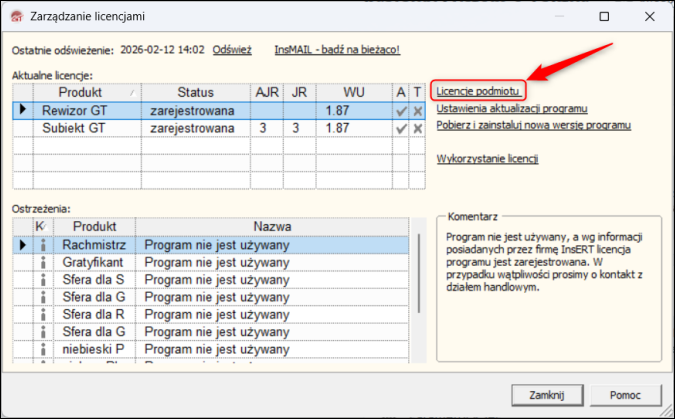Click the Zamknij button
This screenshot has height=419, width=675.
547,395
